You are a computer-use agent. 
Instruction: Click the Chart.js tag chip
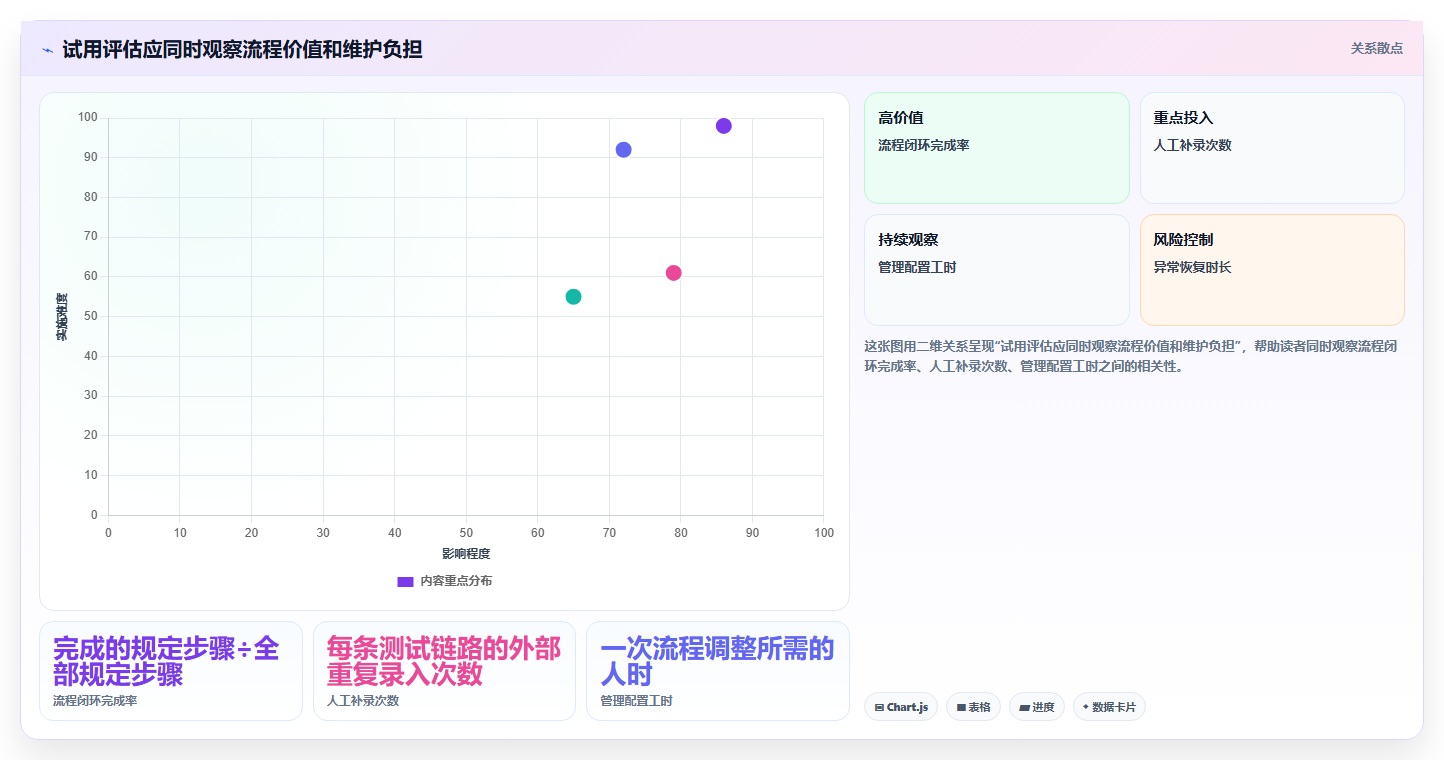[x=901, y=707]
